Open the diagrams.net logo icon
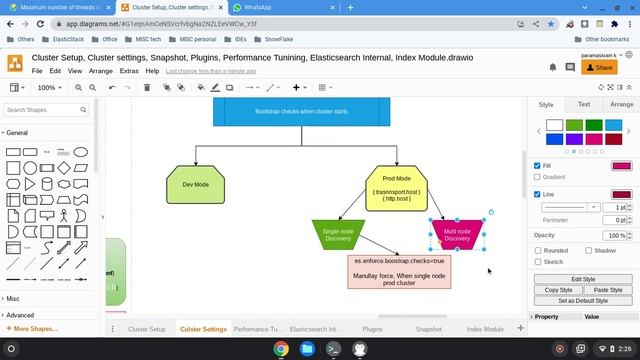The width and height of the screenshot is (640, 360). pos(15,63)
